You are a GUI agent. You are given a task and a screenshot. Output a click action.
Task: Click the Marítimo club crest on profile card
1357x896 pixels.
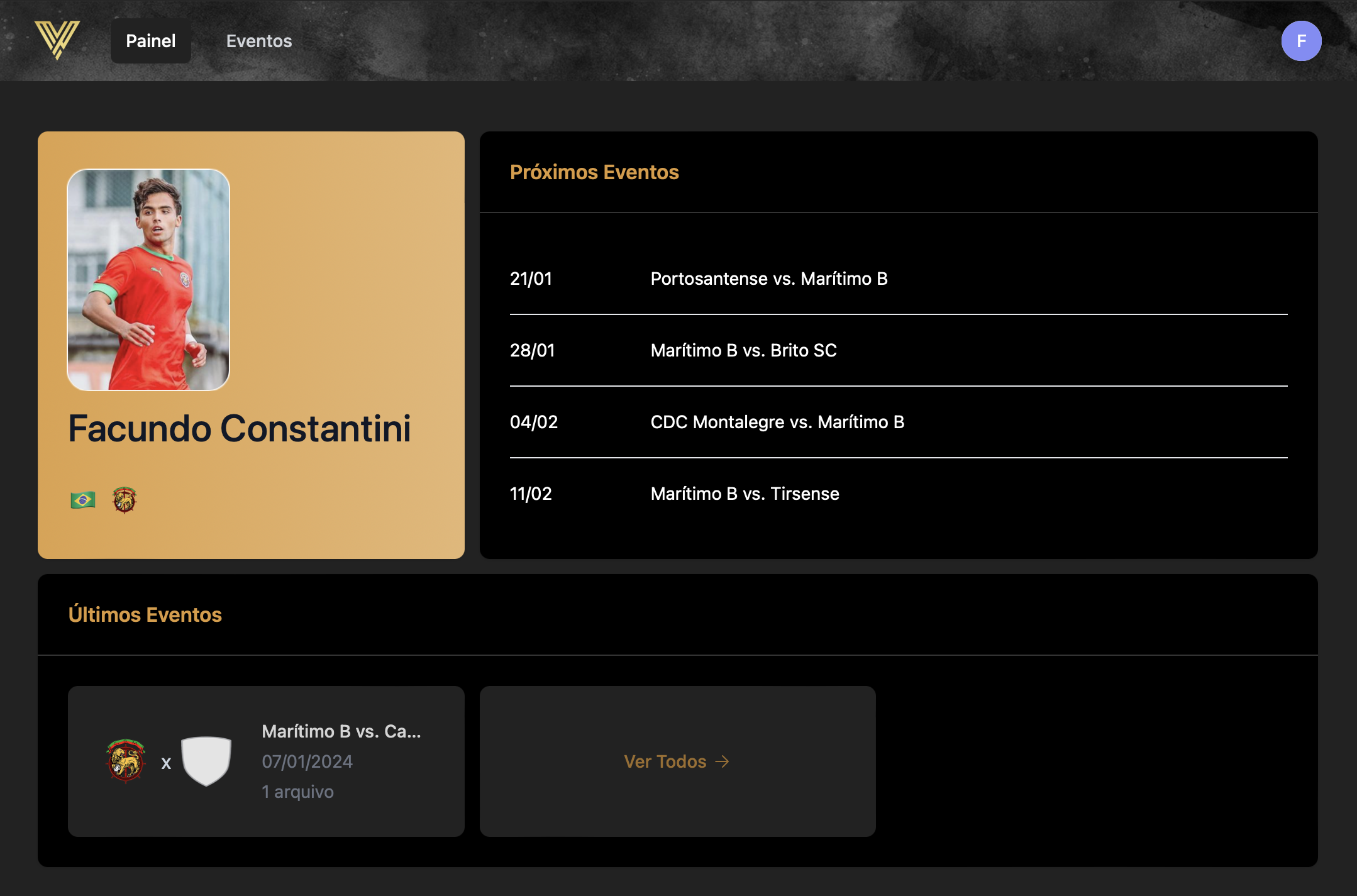coord(125,500)
